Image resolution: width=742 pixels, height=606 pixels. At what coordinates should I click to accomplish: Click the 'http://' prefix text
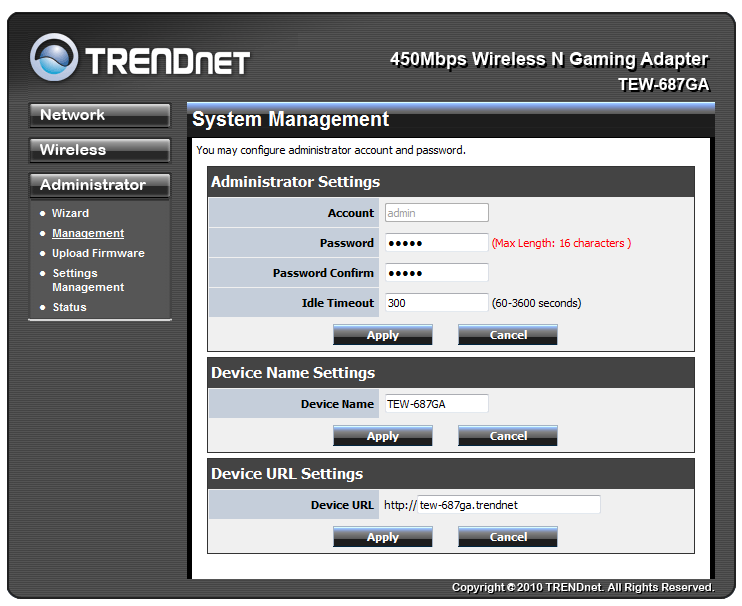(399, 505)
